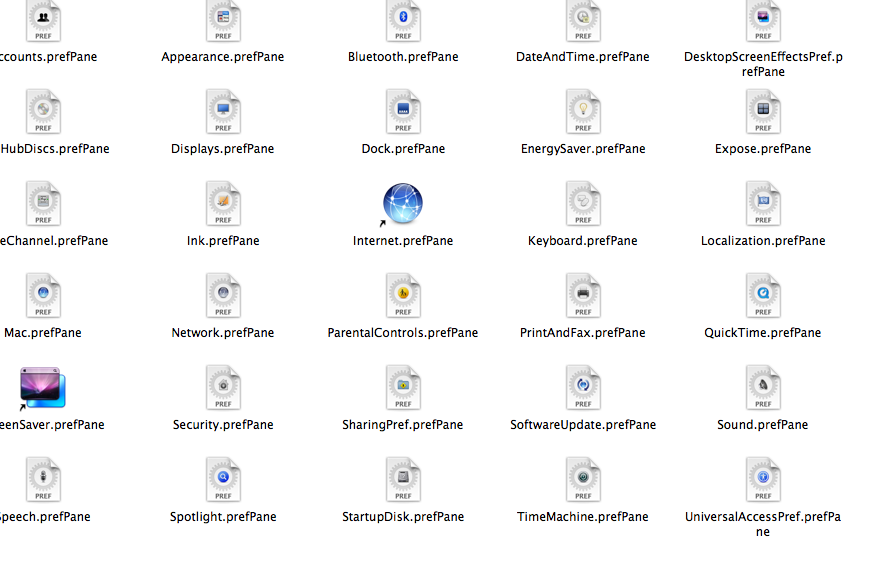The image size is (874, 570).
Task: Select the Localization.prefPane flag icon
Action: pos(763,203)
